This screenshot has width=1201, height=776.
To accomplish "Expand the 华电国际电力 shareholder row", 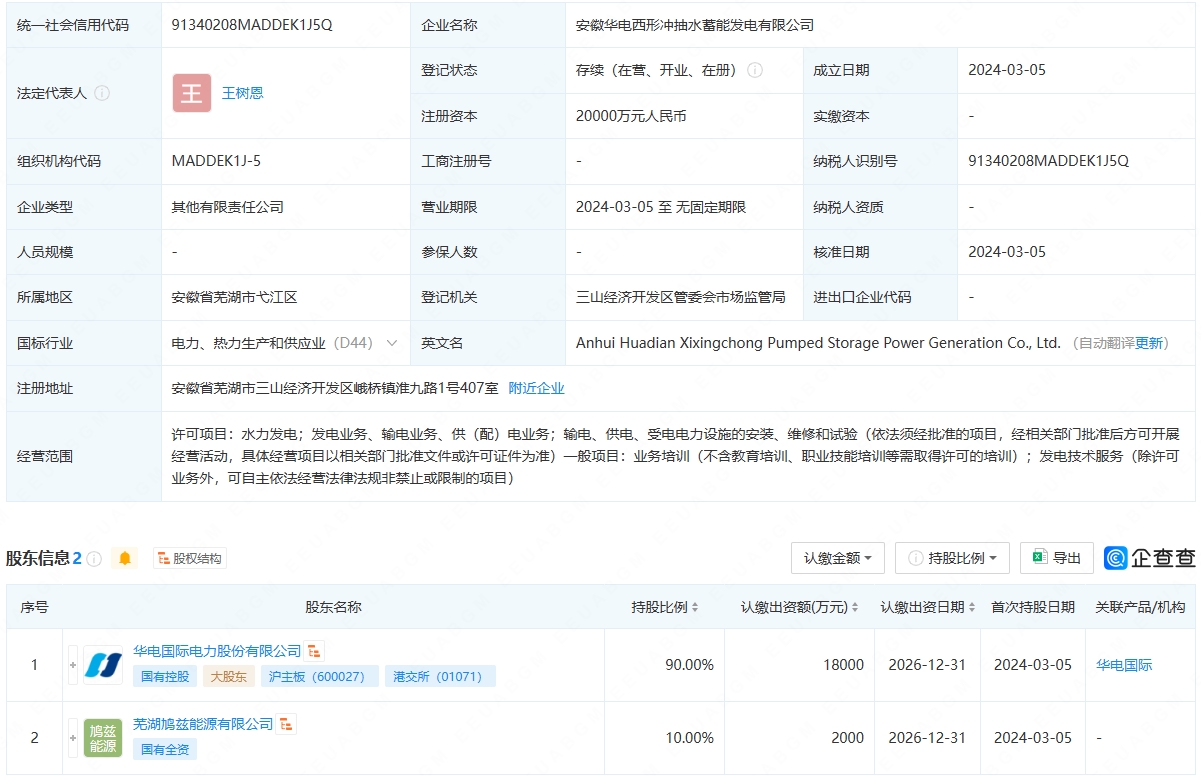I will pos(73,665).
